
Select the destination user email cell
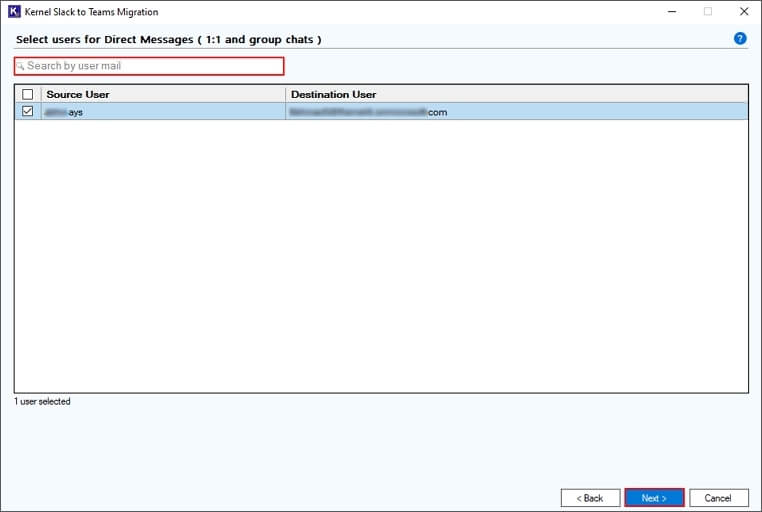(517, 112)
